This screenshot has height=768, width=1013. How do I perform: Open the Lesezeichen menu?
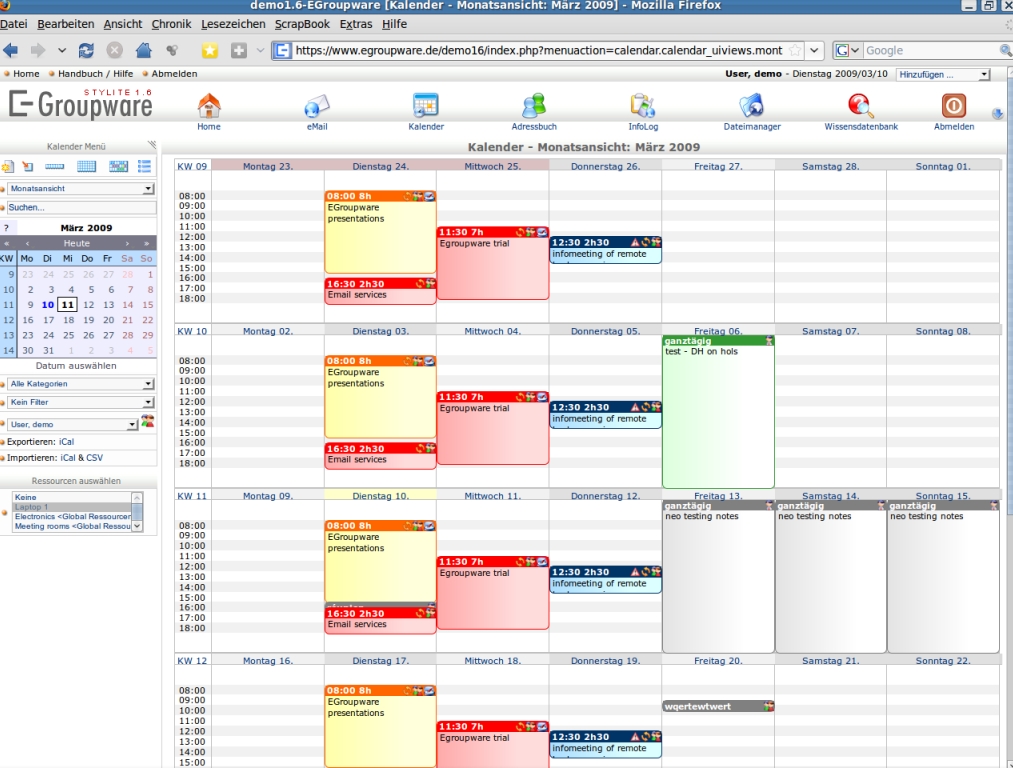pyautogui.click(x=233, y=24)
